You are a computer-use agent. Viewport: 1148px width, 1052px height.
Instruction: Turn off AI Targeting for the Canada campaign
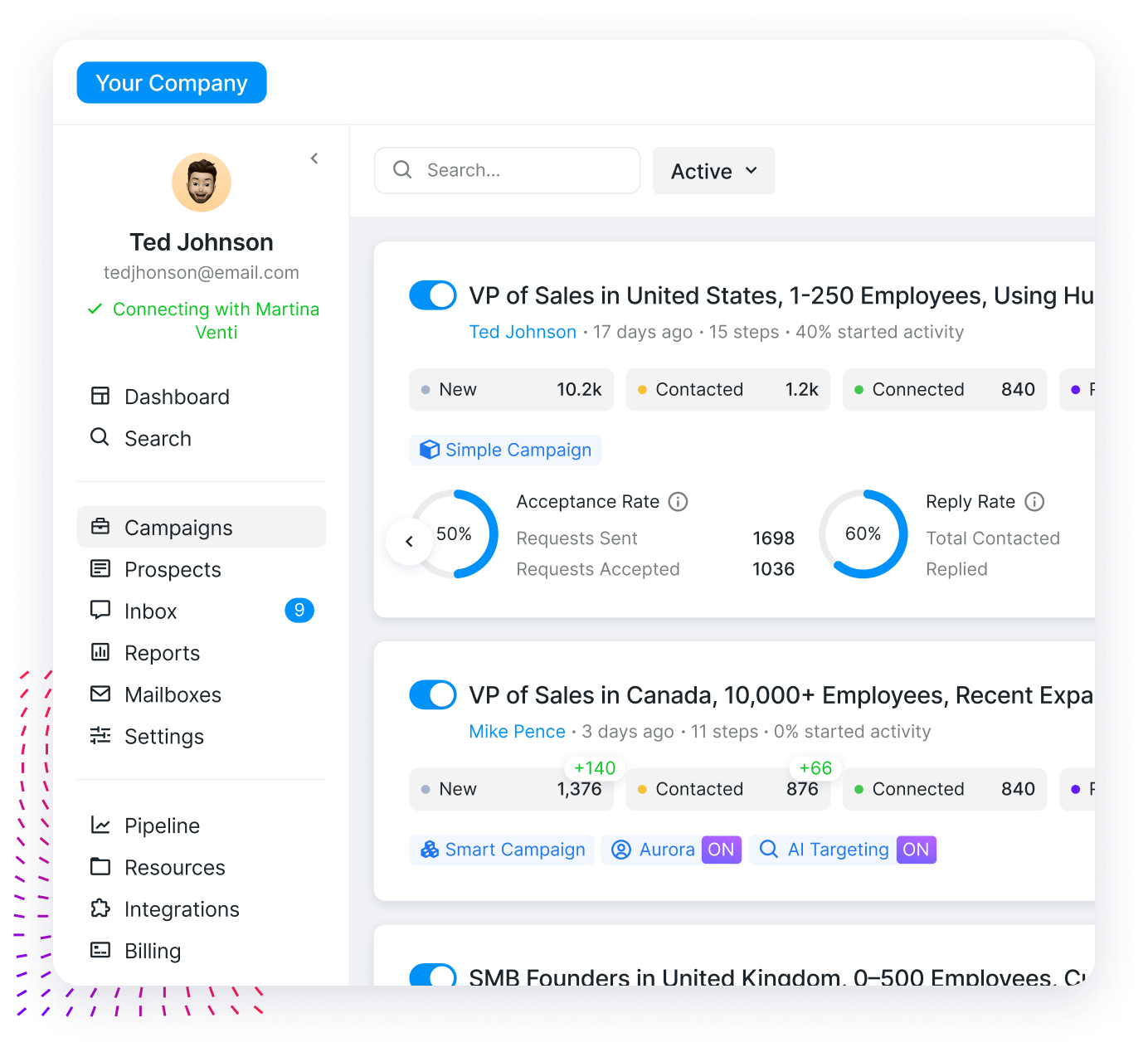click(x=916, y=850)
